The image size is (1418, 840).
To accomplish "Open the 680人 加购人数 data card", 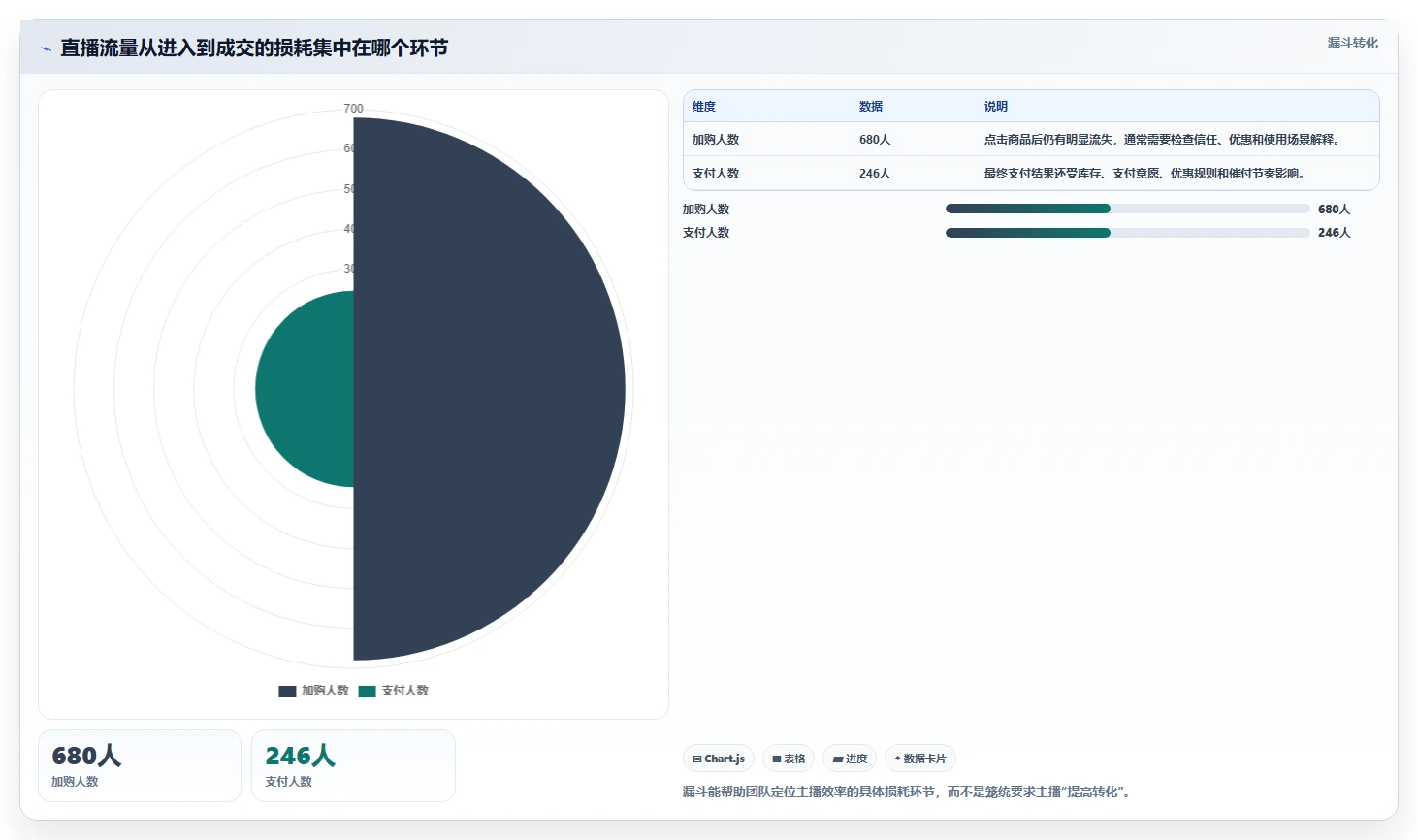I will (x=140, y=766).
